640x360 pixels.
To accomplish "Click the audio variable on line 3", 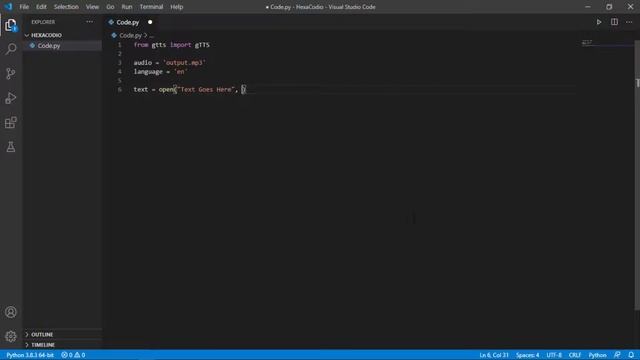I will tap(143, 63).
